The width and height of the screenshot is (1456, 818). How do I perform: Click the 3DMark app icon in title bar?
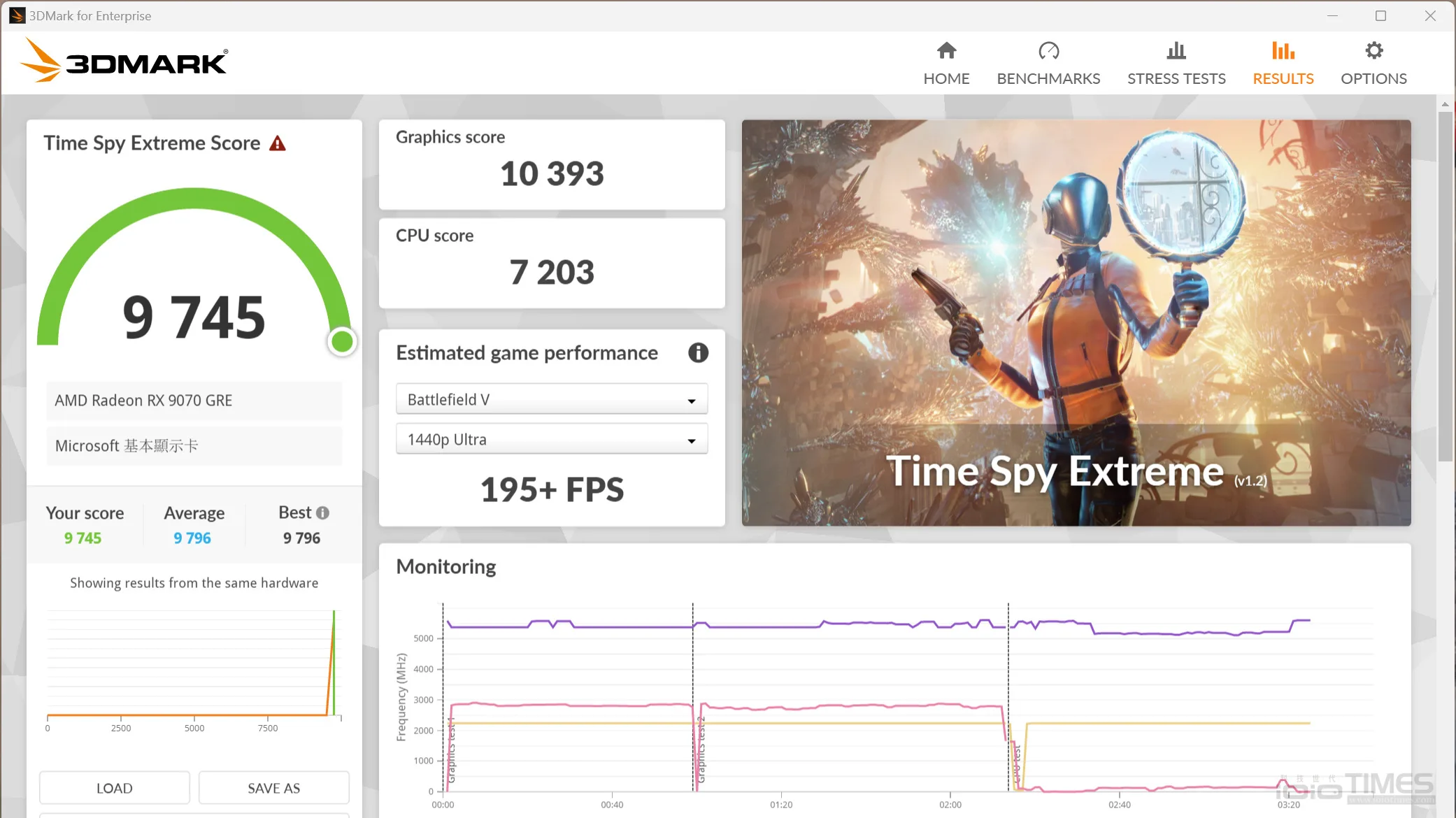[17, 15]
